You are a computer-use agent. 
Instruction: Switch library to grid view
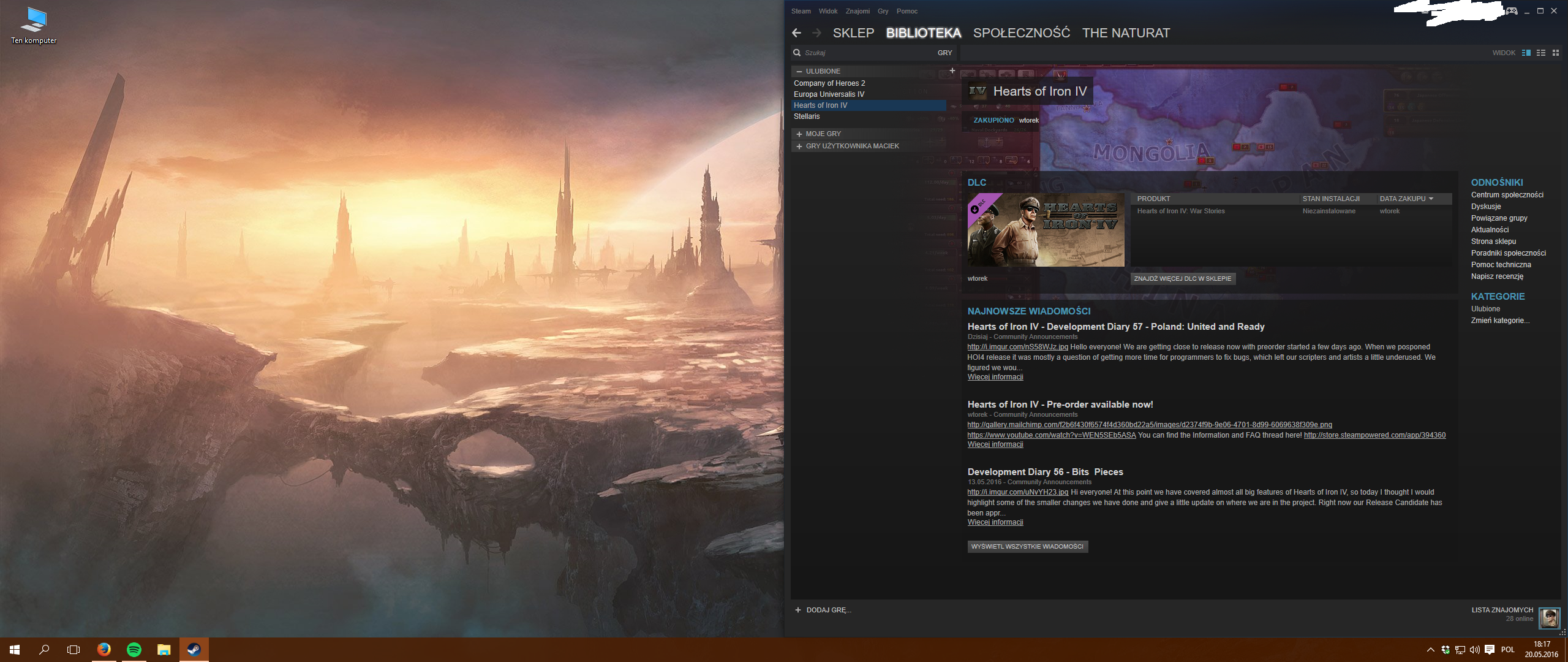pyautogui.click(x=1555, y=53)
